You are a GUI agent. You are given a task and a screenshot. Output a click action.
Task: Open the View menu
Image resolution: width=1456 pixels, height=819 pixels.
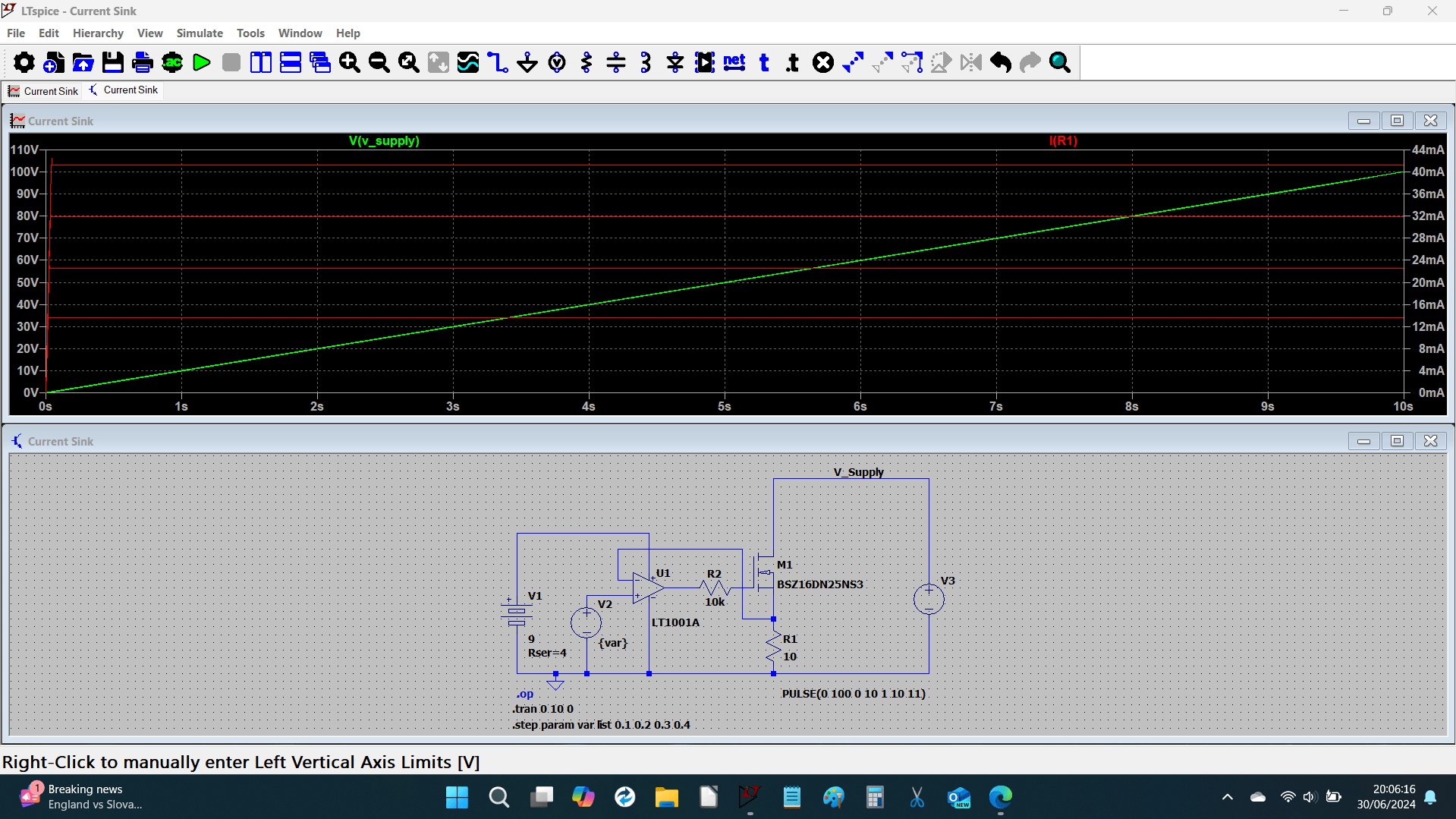point(149,33)
